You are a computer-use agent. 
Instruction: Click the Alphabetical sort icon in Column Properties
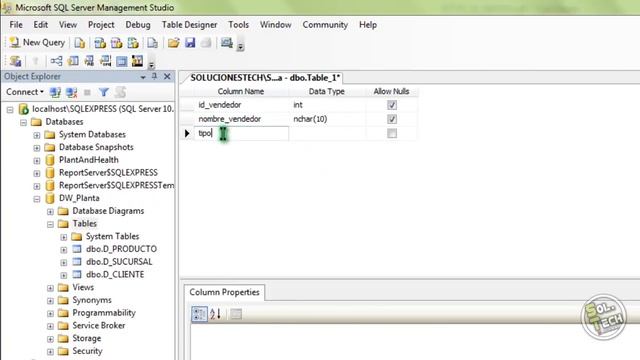(216, 314)
